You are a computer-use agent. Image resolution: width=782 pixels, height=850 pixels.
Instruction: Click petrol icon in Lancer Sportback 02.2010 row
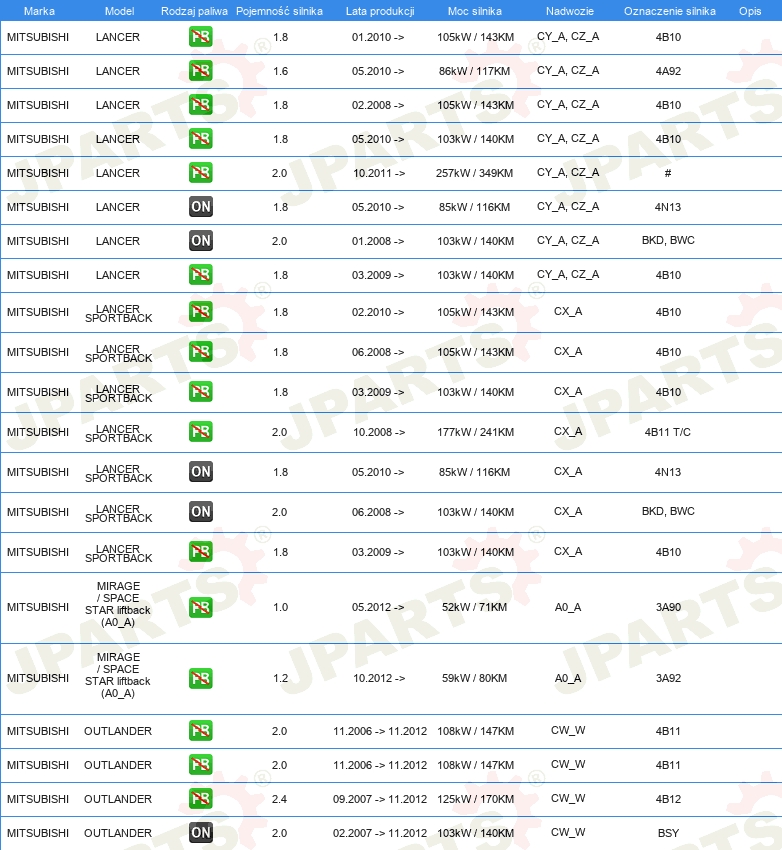coord(201,312)
